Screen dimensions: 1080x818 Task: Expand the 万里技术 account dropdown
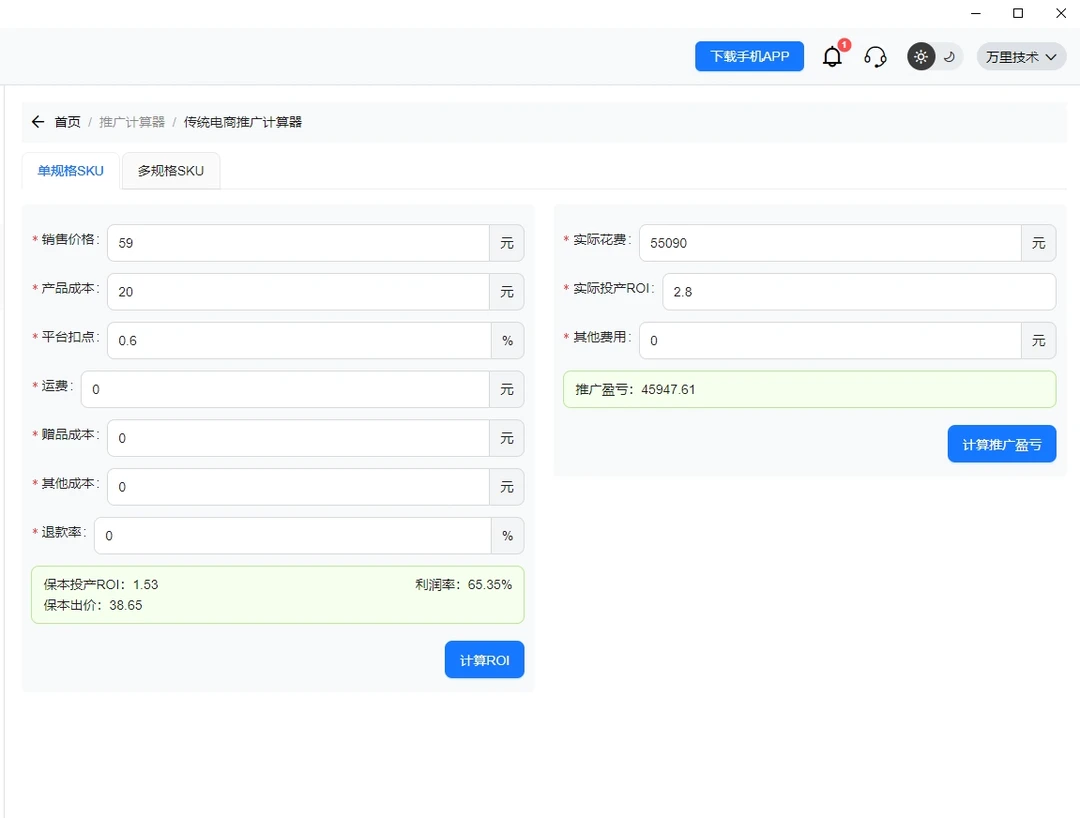1021,57
